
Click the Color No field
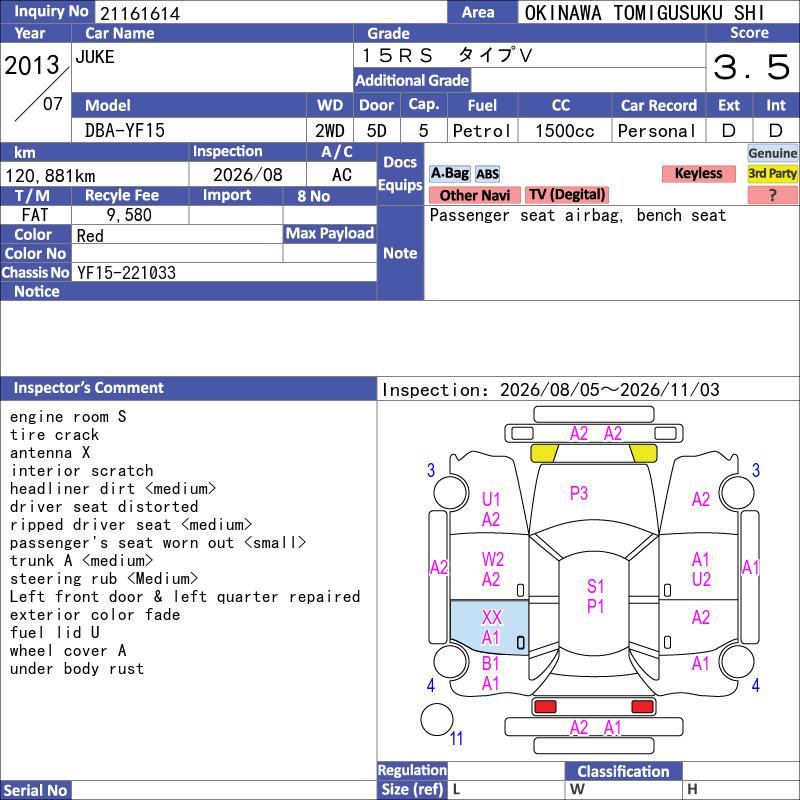tap(177, 254)
